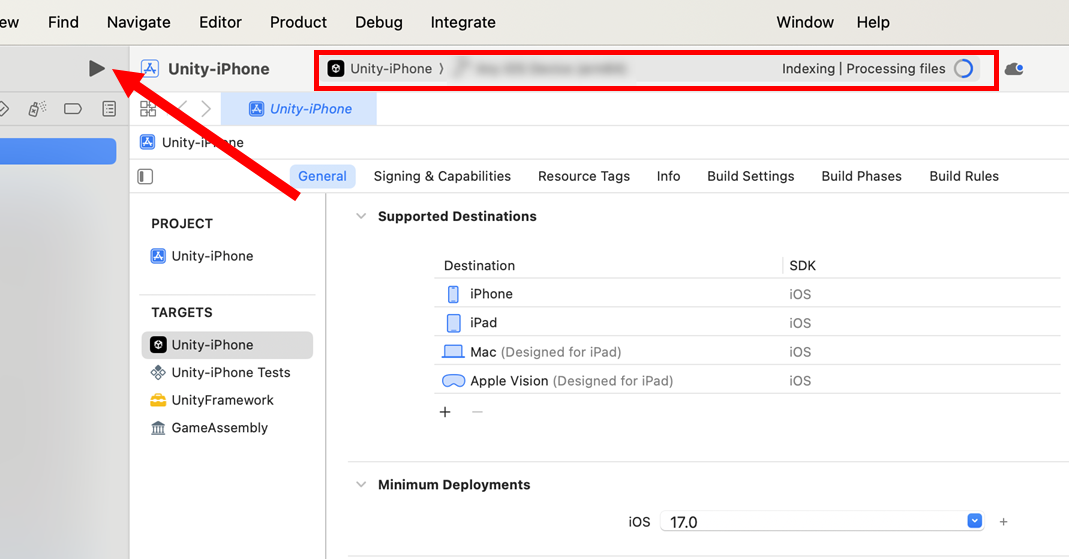Open the Window menu

coord(805,22)
